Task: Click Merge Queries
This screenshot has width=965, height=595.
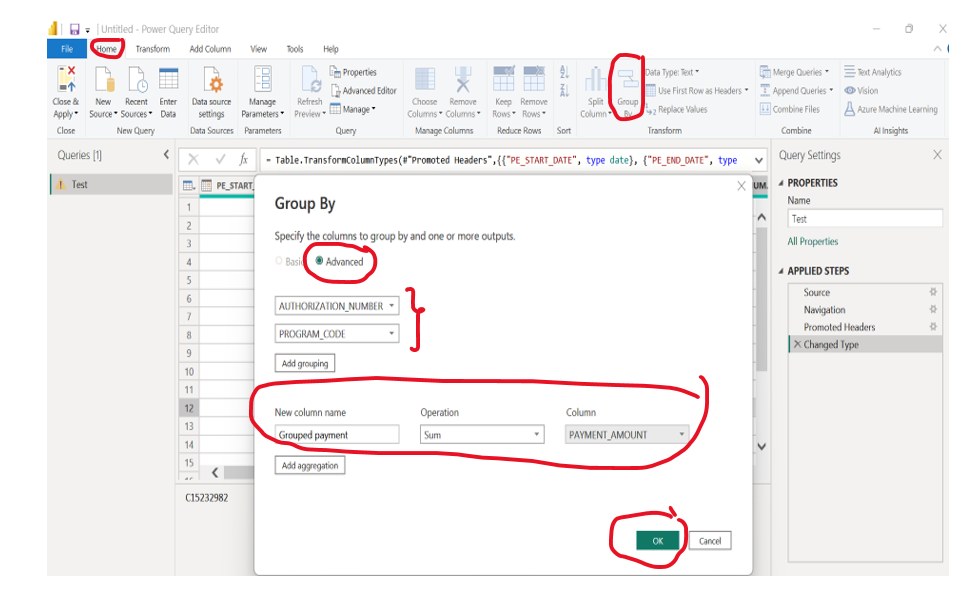Action: coord(794,72)
